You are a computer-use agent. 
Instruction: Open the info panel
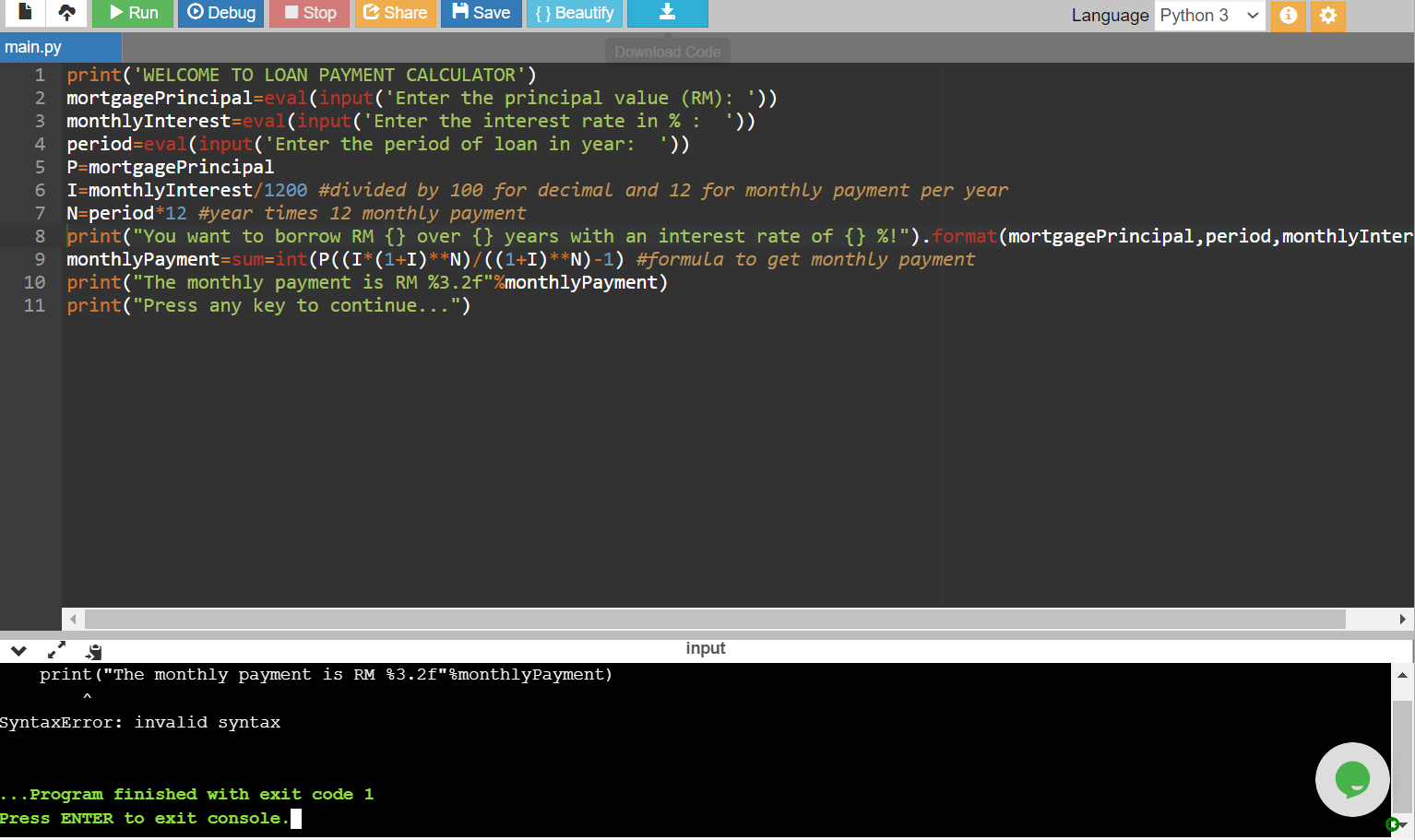(1288, 17)
